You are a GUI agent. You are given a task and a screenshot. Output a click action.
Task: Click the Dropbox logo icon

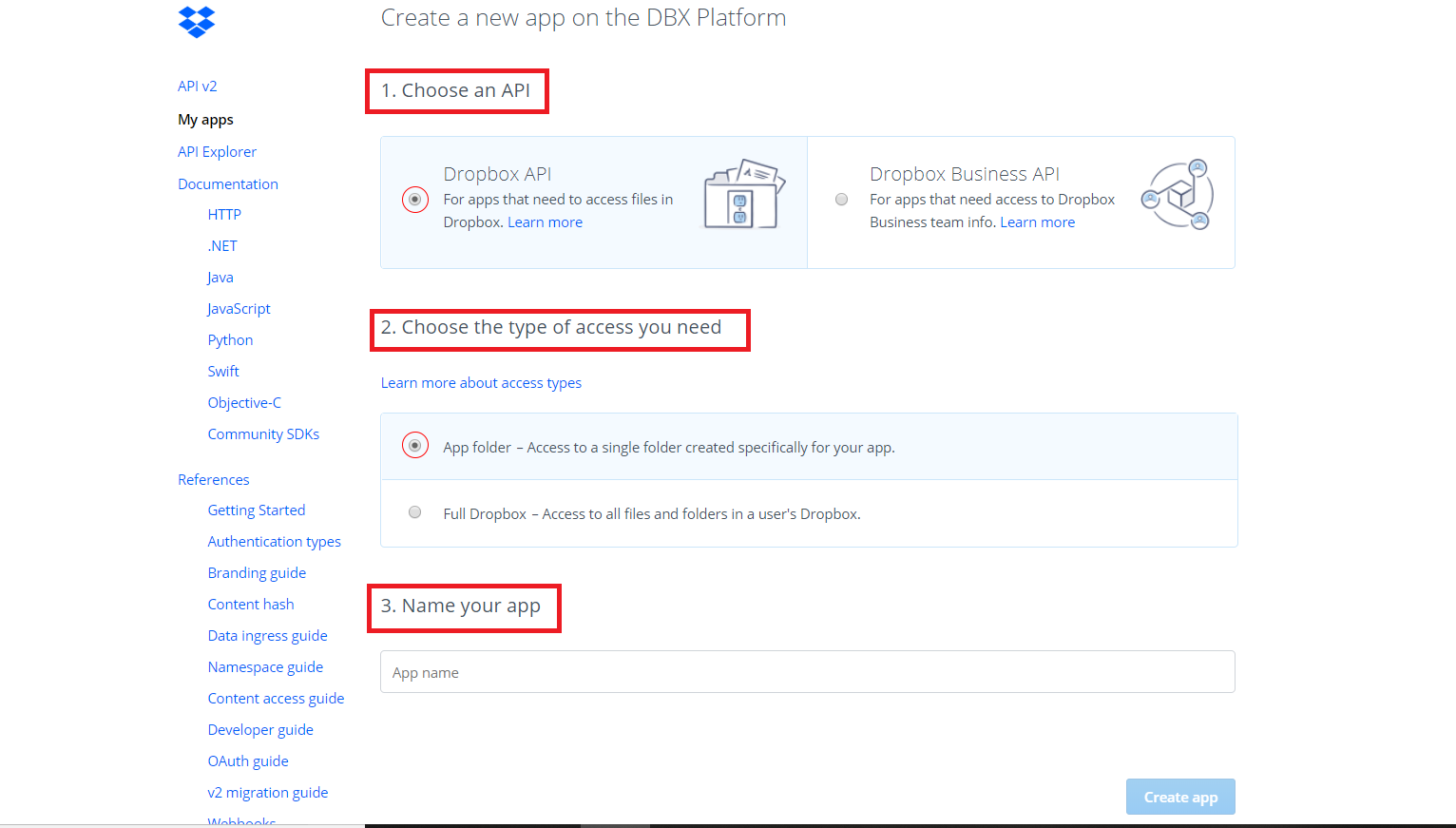pos(197,21)
